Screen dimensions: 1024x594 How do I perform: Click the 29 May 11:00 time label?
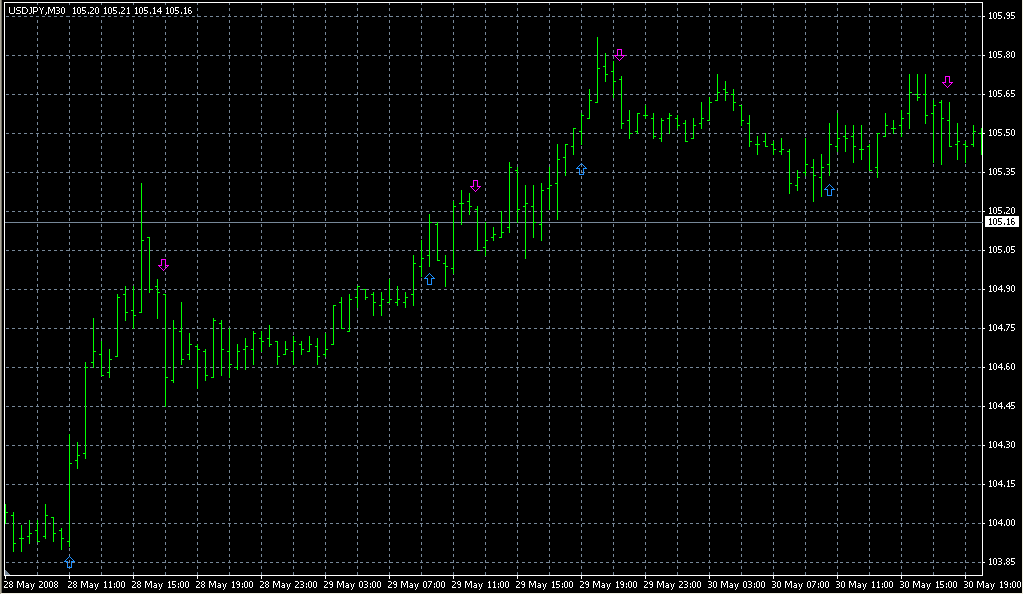pos(480,585)
